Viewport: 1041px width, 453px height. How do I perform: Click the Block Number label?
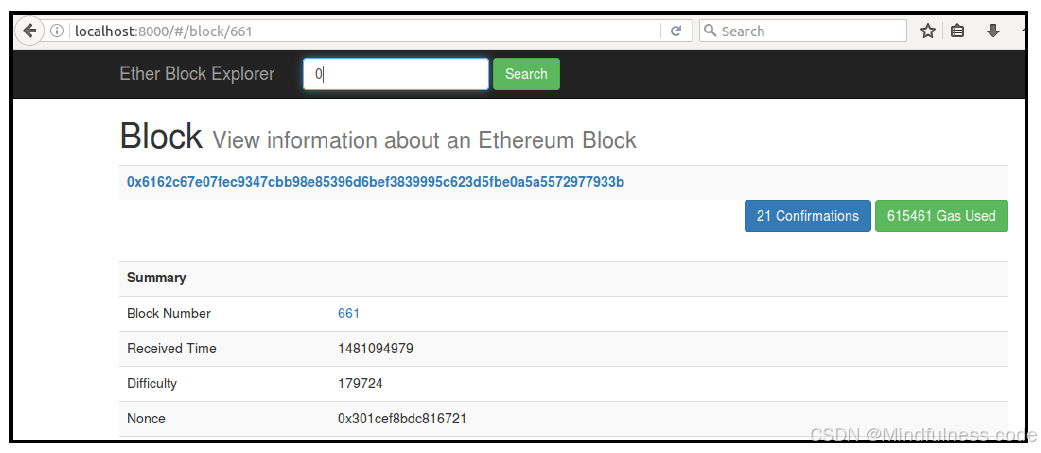[x=169, y=314]
